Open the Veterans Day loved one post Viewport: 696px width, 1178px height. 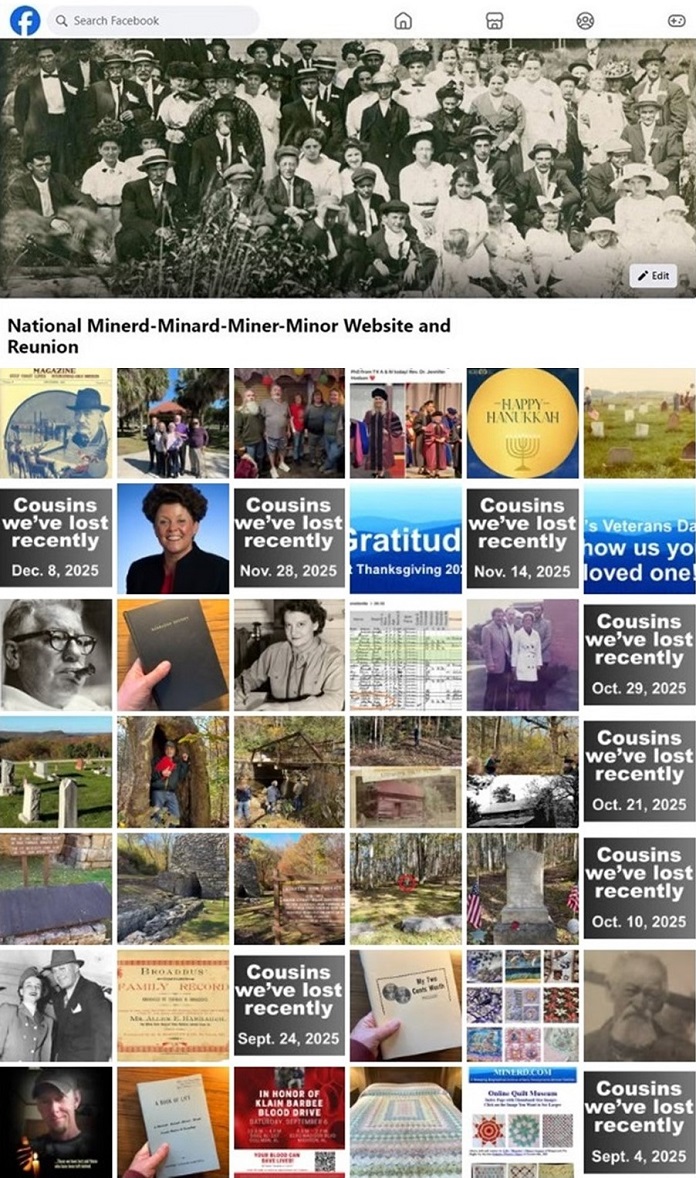point(639,538)
